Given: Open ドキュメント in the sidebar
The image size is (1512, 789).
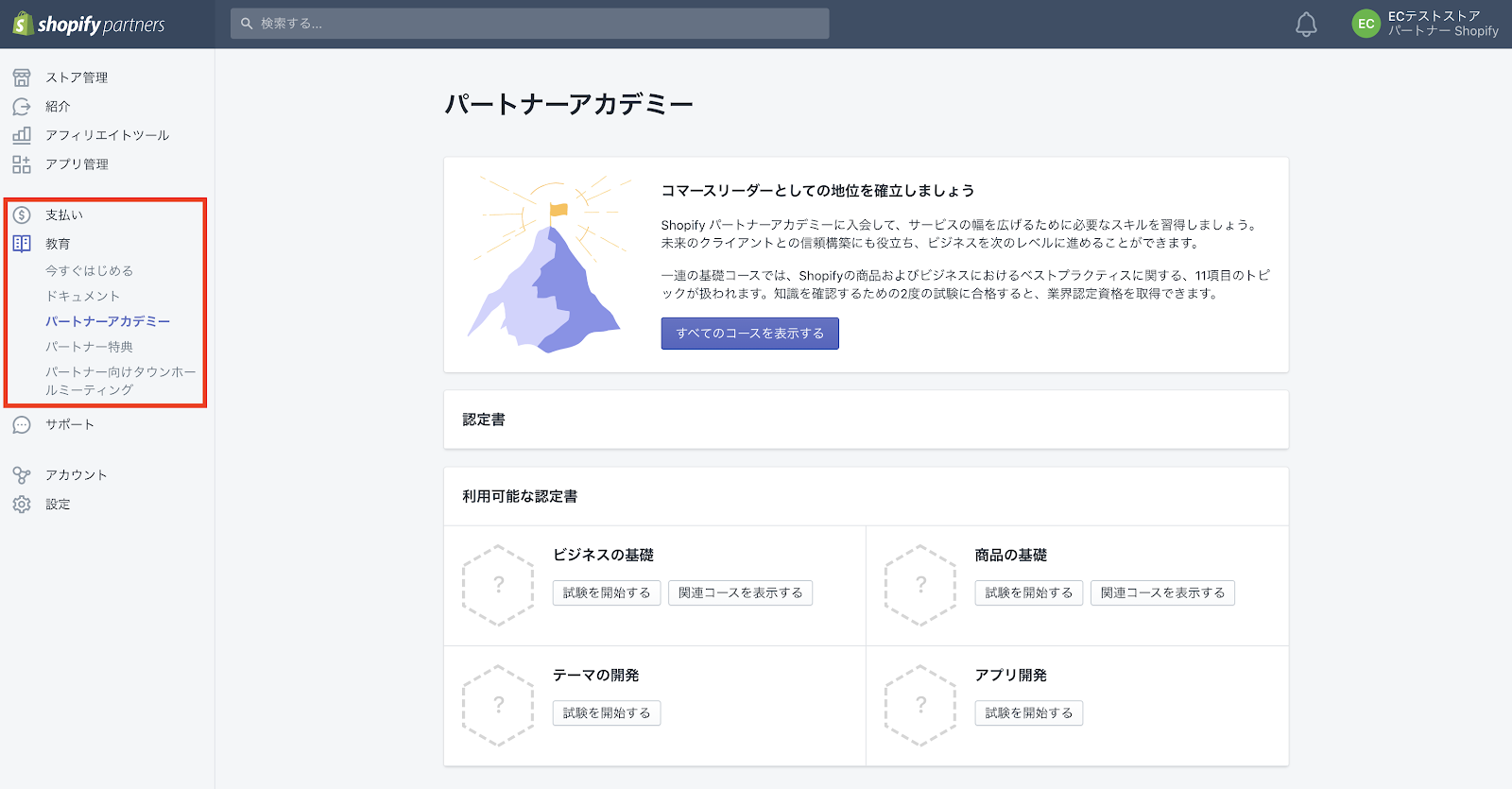Looking at the screenshot, I should point(83,296).
